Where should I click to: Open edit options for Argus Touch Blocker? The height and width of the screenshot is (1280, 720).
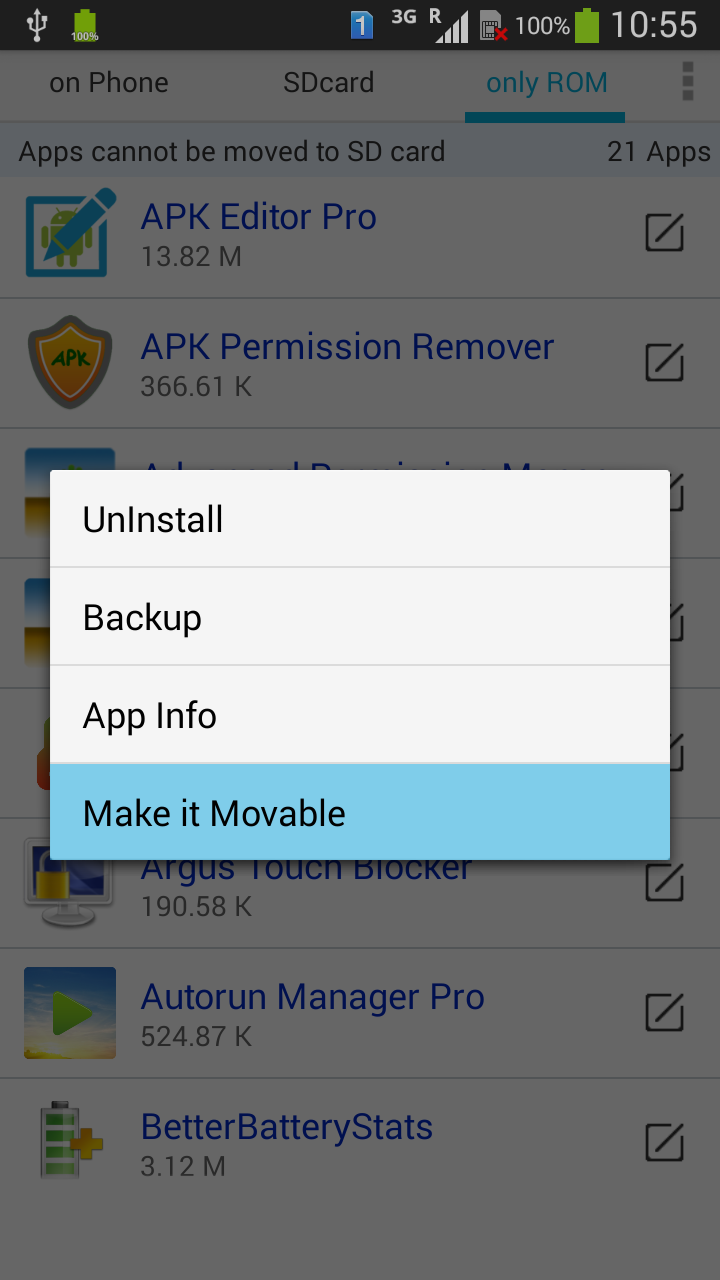click(x=664, y=882)
